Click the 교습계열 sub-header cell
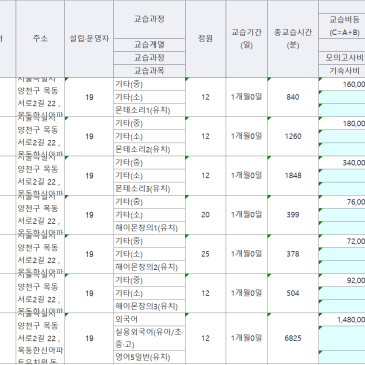 pos(149,45)
